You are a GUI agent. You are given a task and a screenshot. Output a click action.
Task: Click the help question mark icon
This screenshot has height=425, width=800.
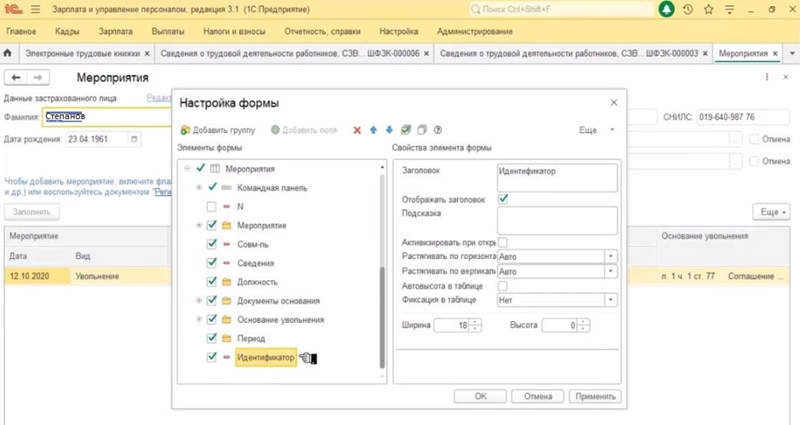click(x=438, y=130)
